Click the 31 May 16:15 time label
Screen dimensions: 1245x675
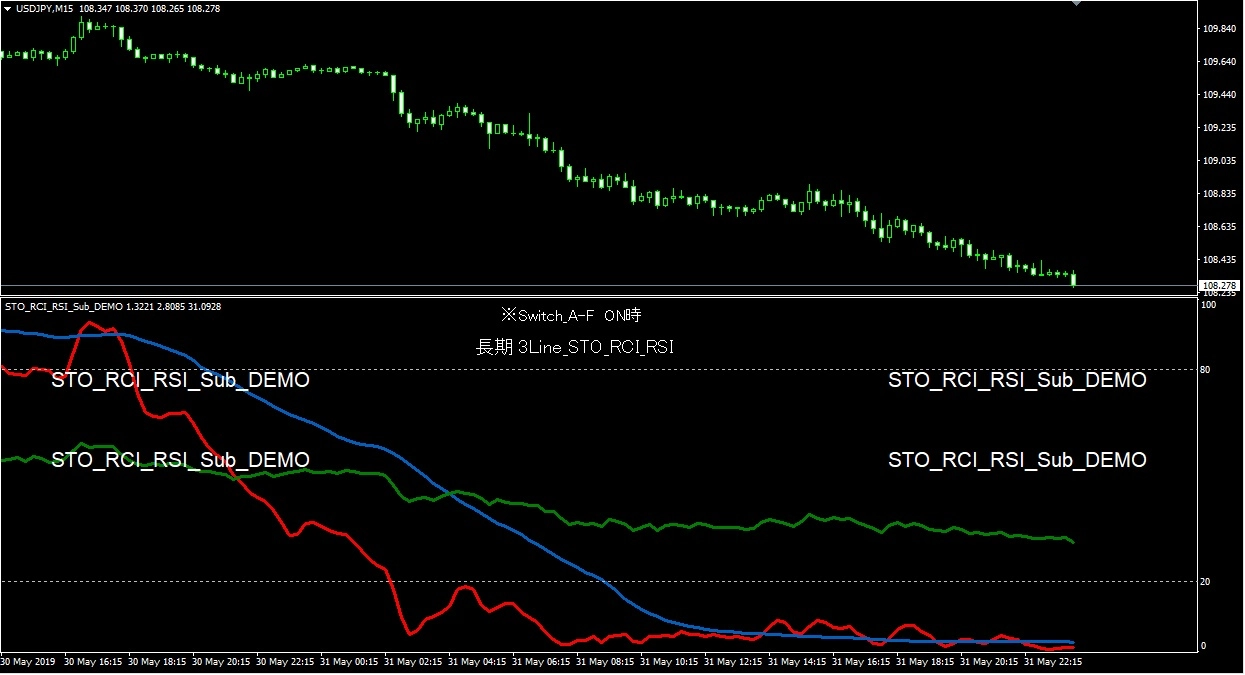(862, 662)
